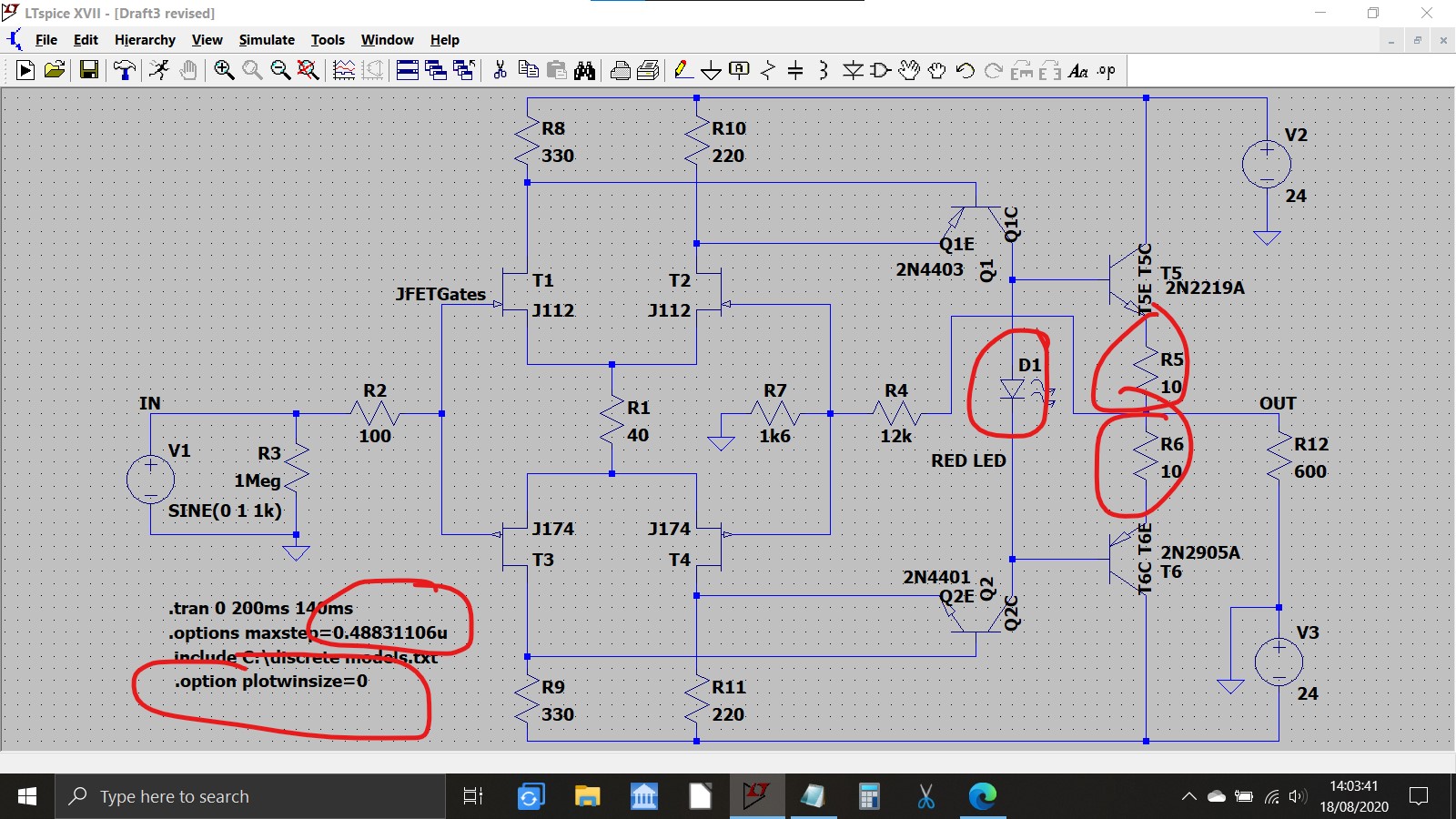1456x819 pixels.
Task: Click the SINE(0 1 1k) source value
Action: coord(225,511)
